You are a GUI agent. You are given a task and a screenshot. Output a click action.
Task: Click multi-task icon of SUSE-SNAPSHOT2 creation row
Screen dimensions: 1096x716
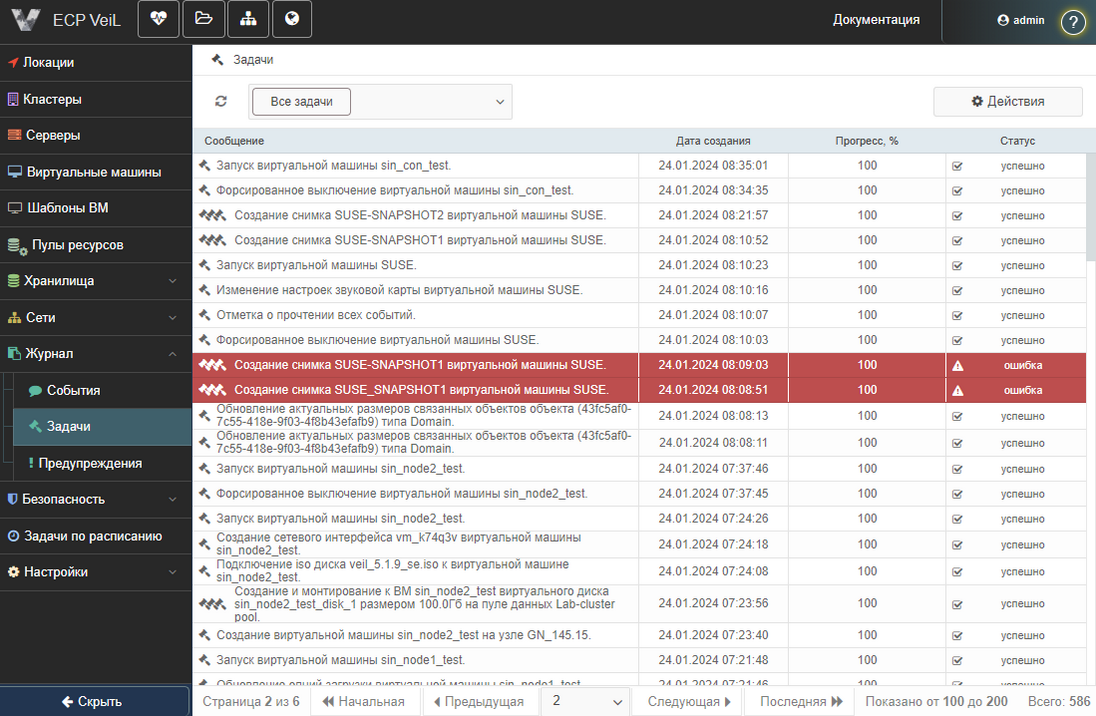click(x=212, y=215)
